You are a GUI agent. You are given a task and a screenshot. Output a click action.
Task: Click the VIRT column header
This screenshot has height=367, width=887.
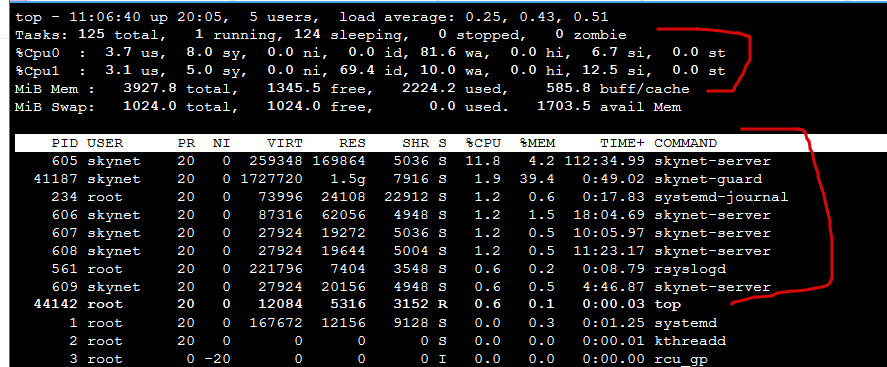pos(286,143)
